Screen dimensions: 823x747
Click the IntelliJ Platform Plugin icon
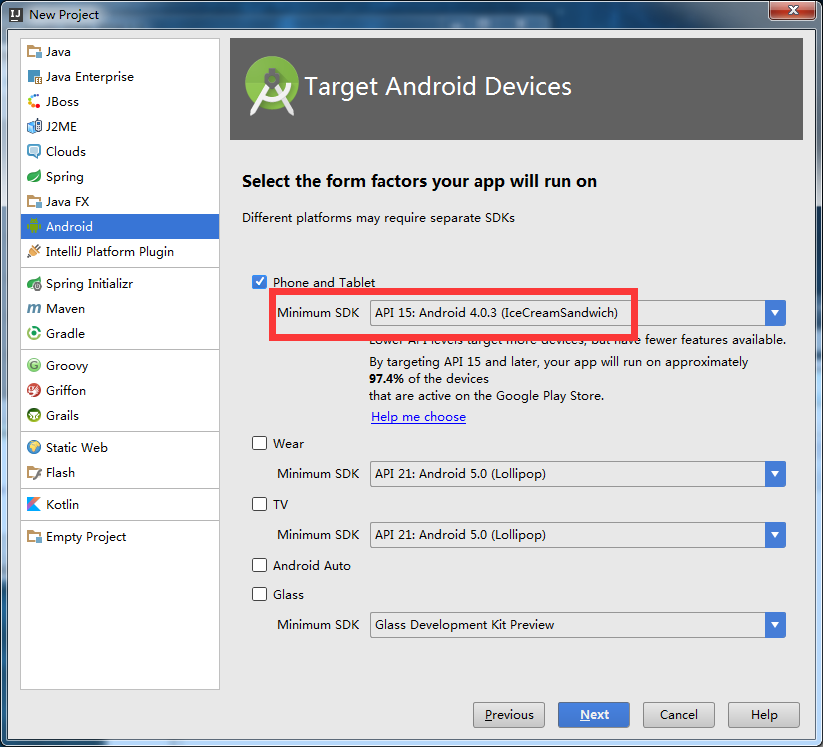point(34,251)
